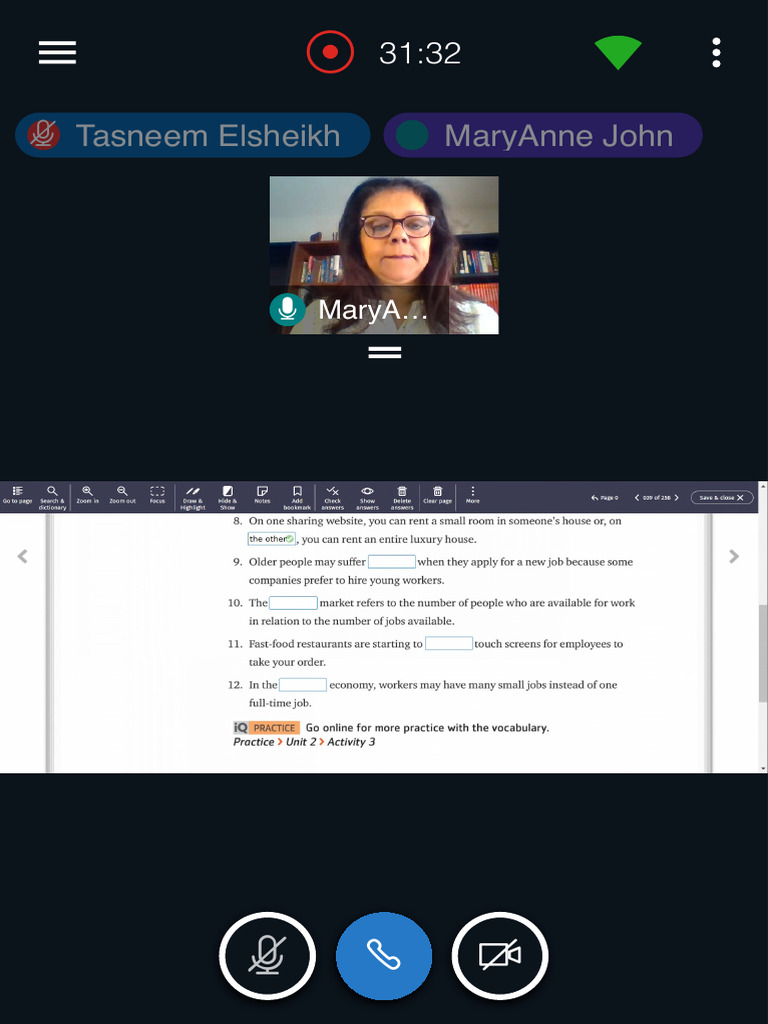
Task: Click the back to Page 0 arrow
Action: [x=604, y=498]
